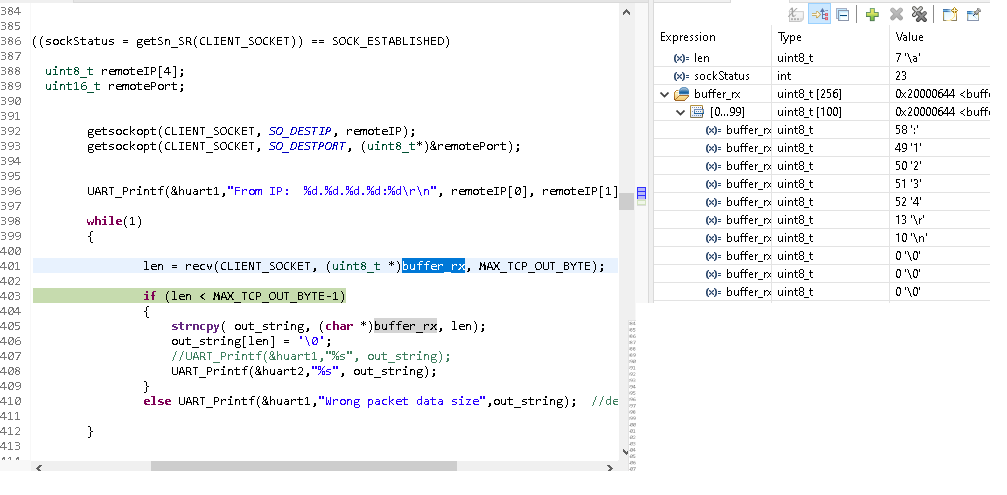Image resolution: width=1007 pixels, height=495 pixels.
Task: Click MAX_TCP_OUT_BYTE in the recv call
Action: [x=535, y=266]
